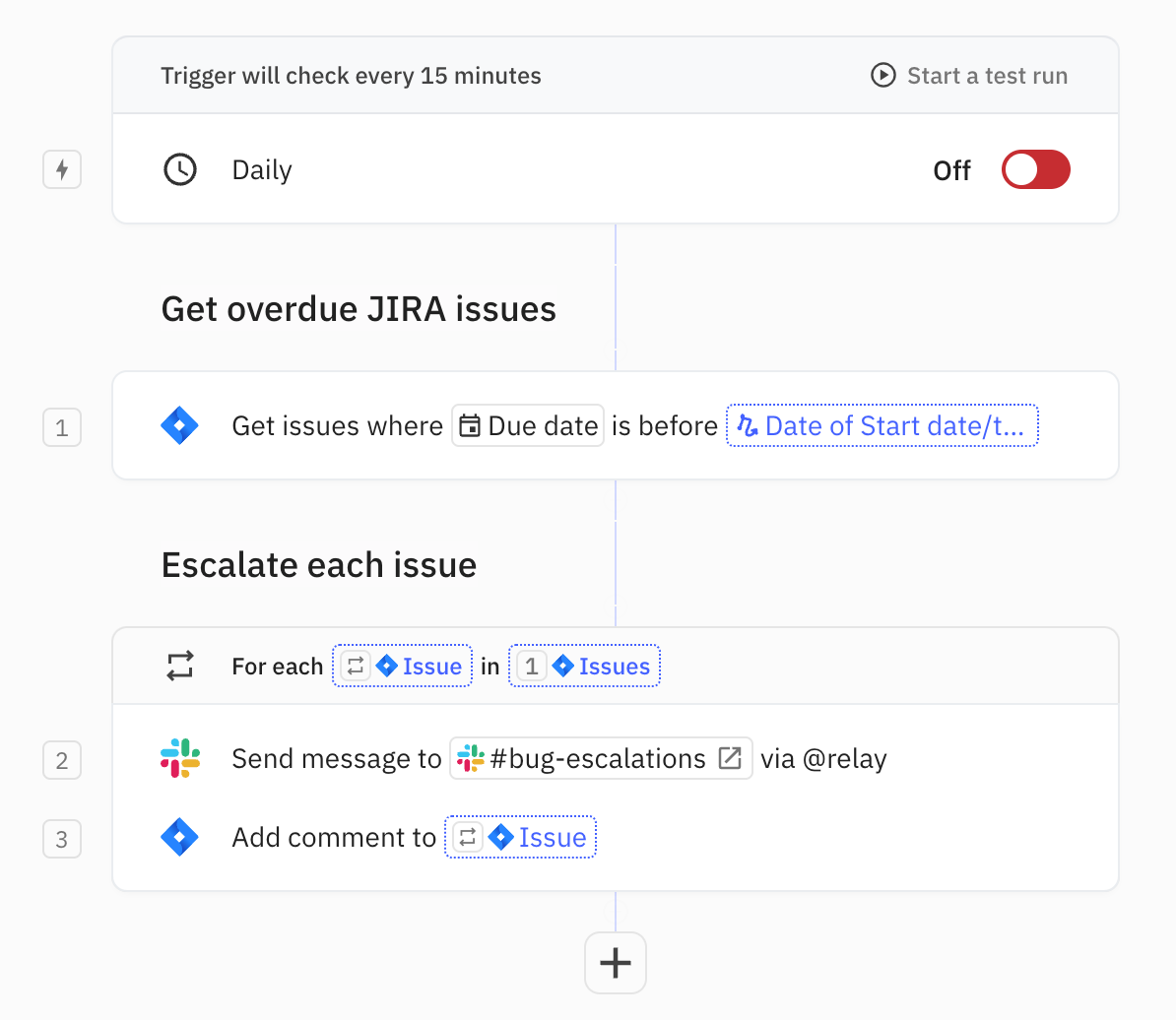Image resolution: width=1176 pixels, height=1020 pixels.
Task: Click the loop arrows icon beside For each
Action: coord(180,666)
